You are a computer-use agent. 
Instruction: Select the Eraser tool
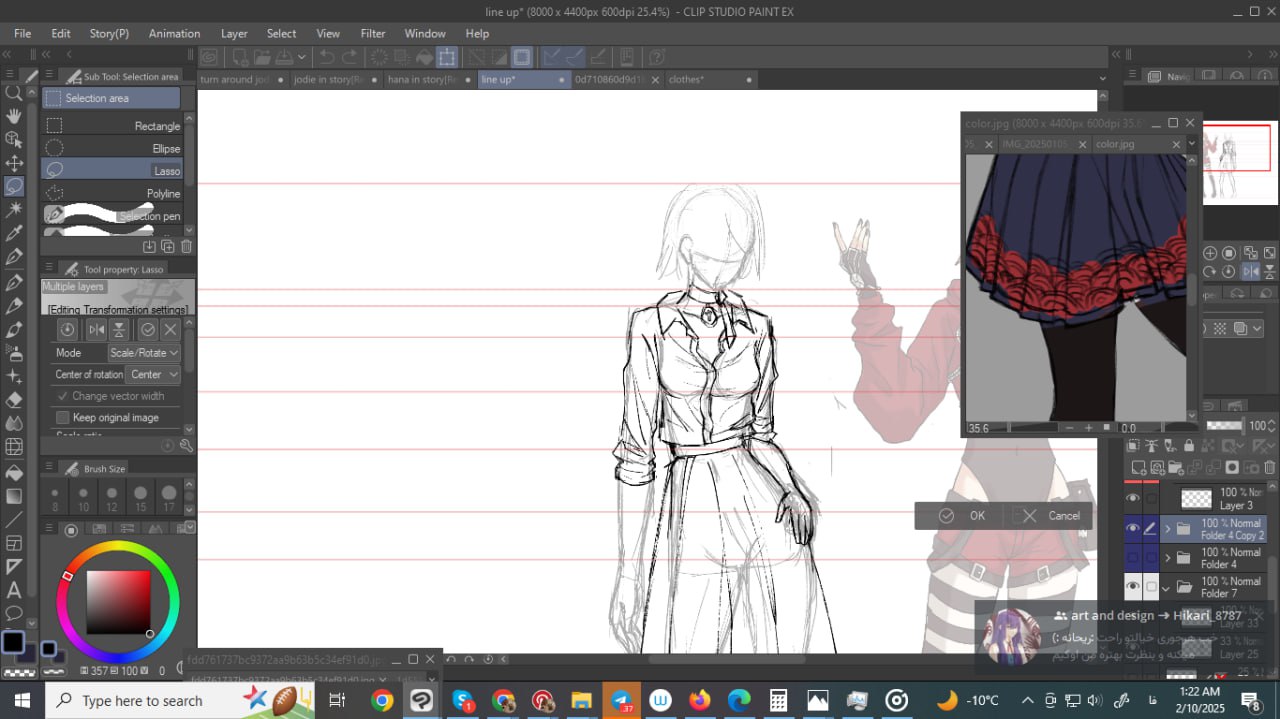click(x=14, y=399)
